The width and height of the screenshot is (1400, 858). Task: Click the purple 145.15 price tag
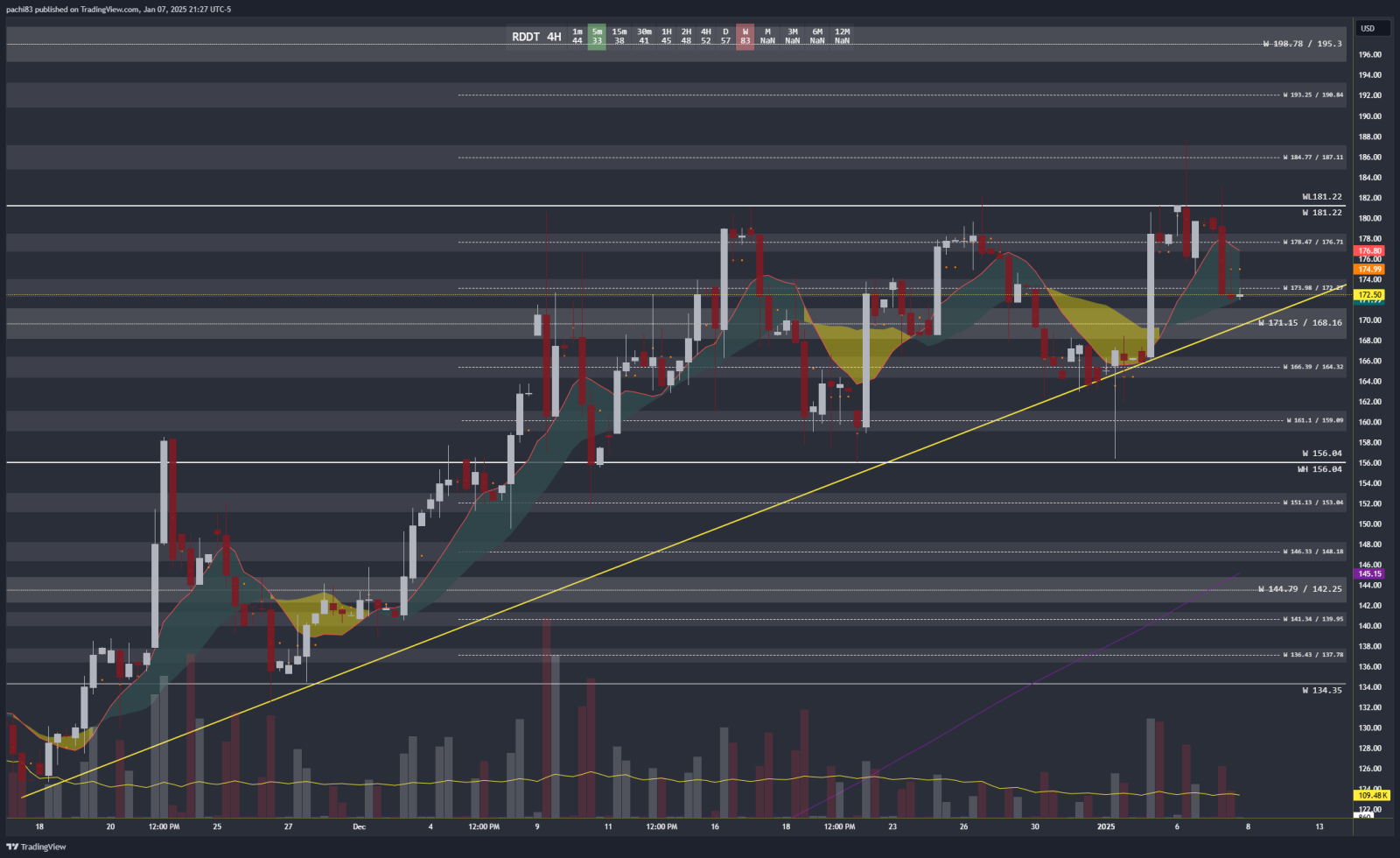pos(1370,574)
